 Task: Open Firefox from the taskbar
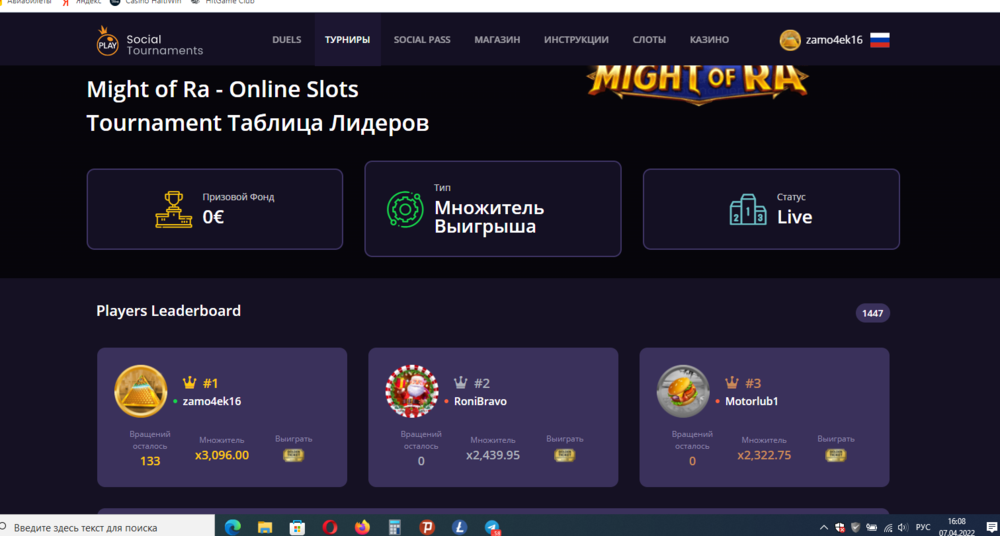pyautogui.click(x=362, y=527)
